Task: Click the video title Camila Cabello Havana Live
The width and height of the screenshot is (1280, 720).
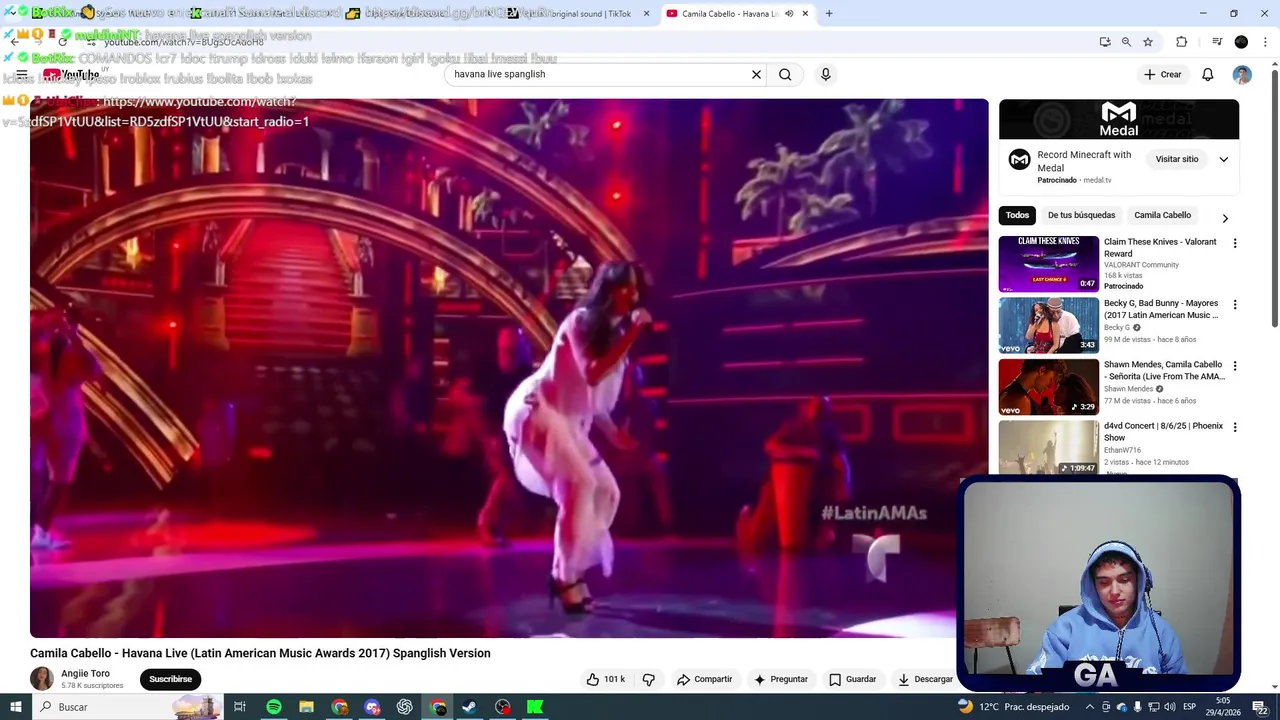Action: click(x=260, y=653)
